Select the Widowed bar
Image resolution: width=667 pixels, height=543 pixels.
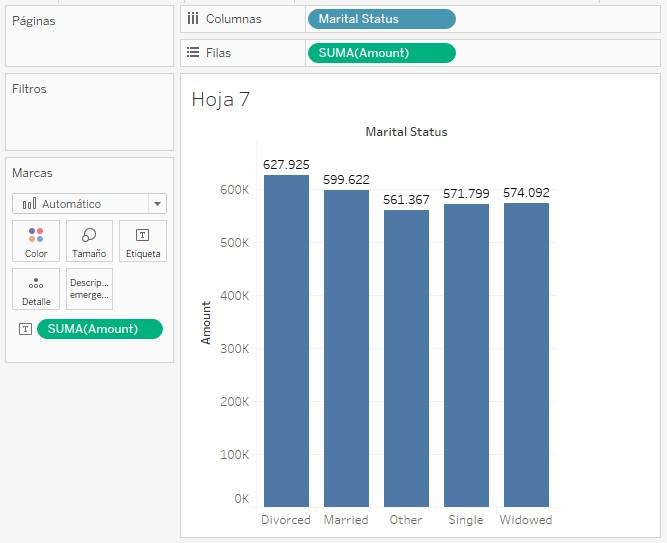(526, 355)
